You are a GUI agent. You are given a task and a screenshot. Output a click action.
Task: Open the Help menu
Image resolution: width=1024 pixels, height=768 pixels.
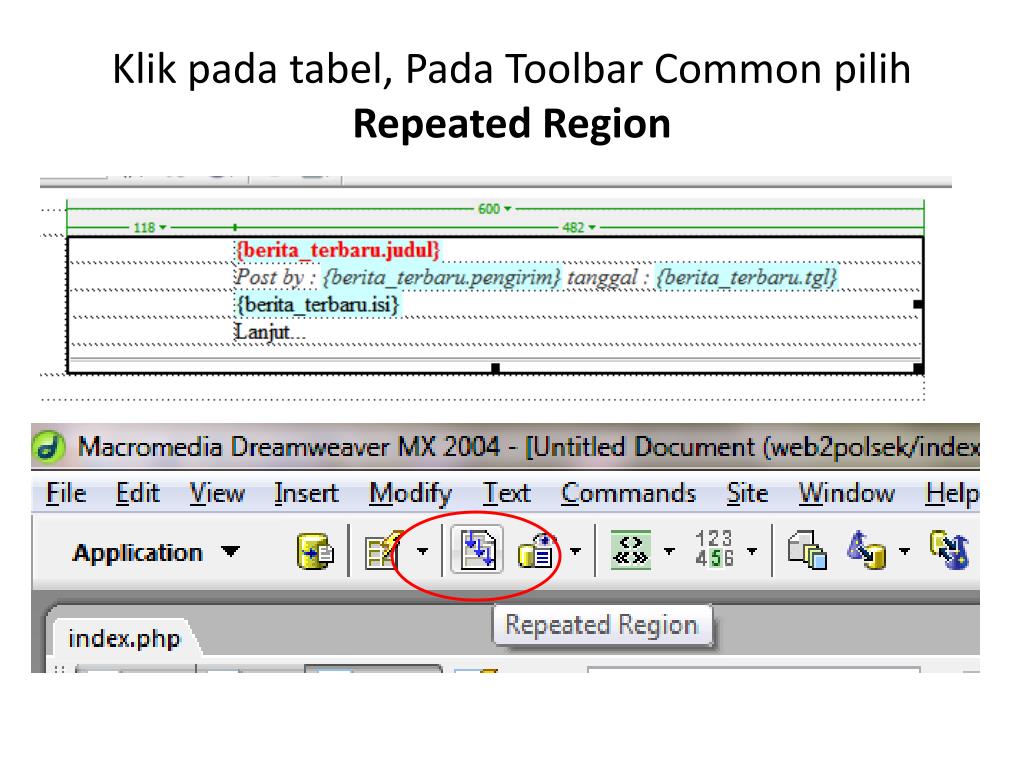pos(952,494)
